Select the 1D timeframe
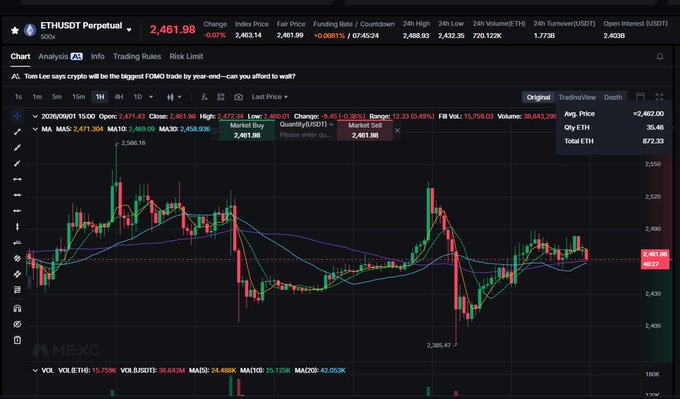680x399 pixels. click(137, 97)
